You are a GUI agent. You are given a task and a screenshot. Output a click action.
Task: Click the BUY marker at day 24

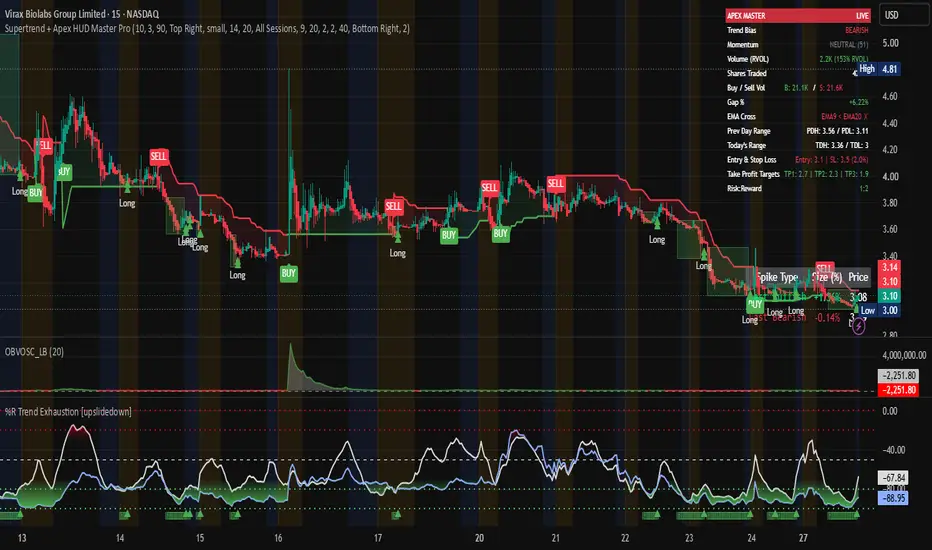[x=755, y=304]
